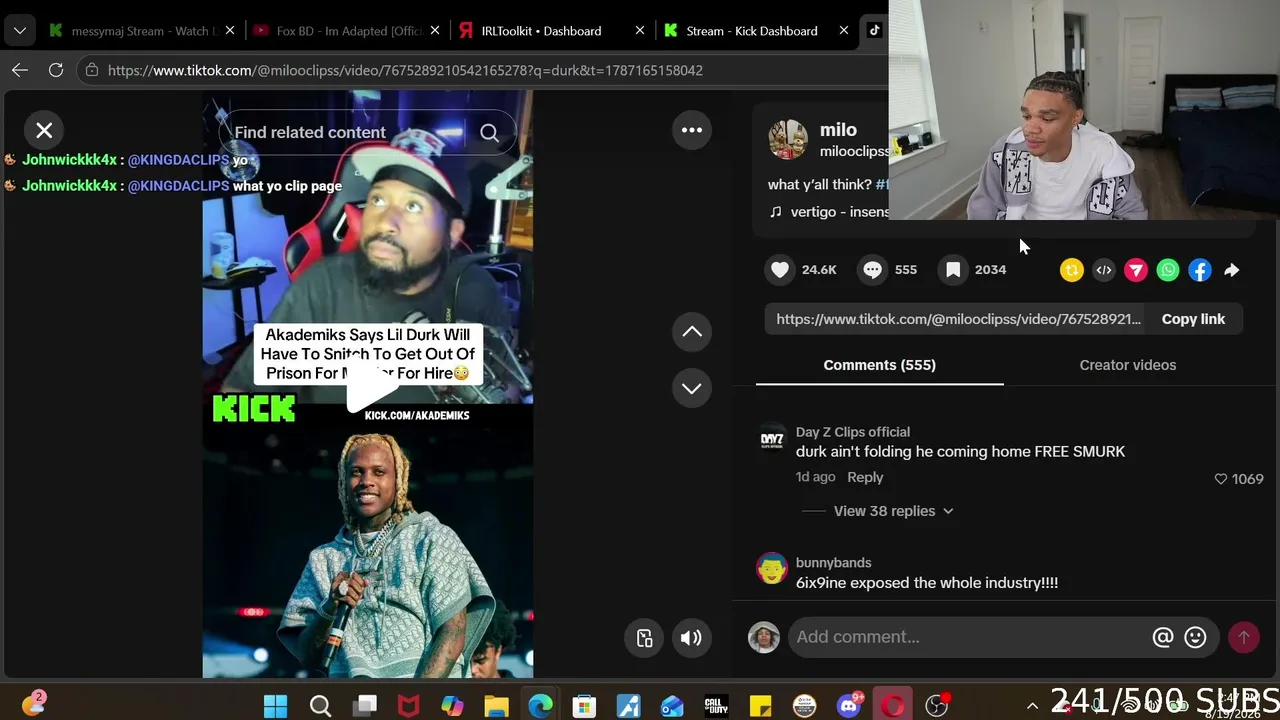The height and width of the screenshot is (720, 1280).
Task: Share the video to WhatsApp
Action: [x=1168, y=270]
